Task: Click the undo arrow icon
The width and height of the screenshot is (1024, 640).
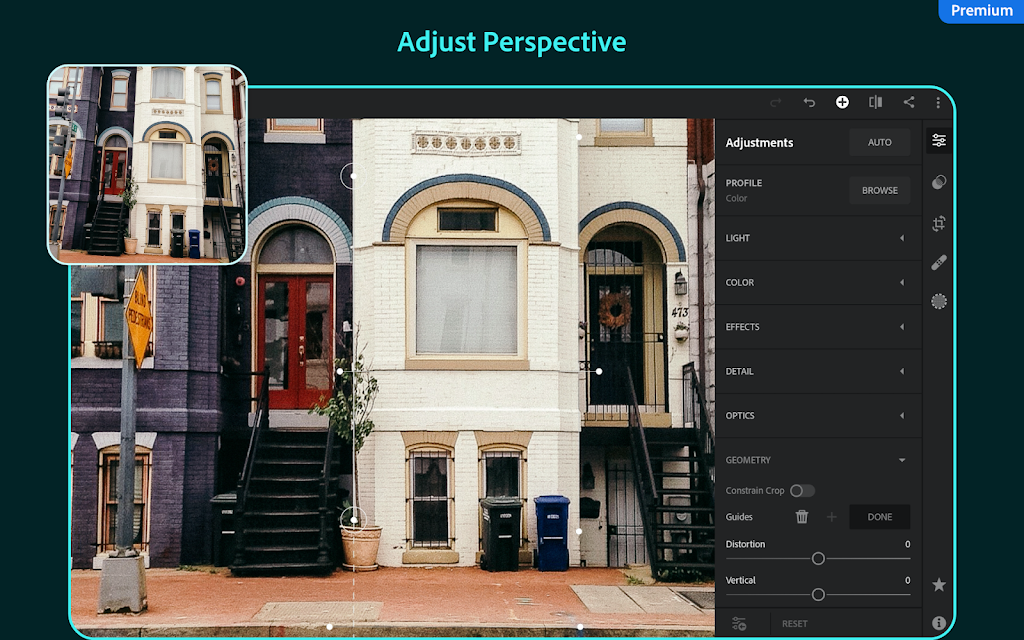Action: click(809, 103)
